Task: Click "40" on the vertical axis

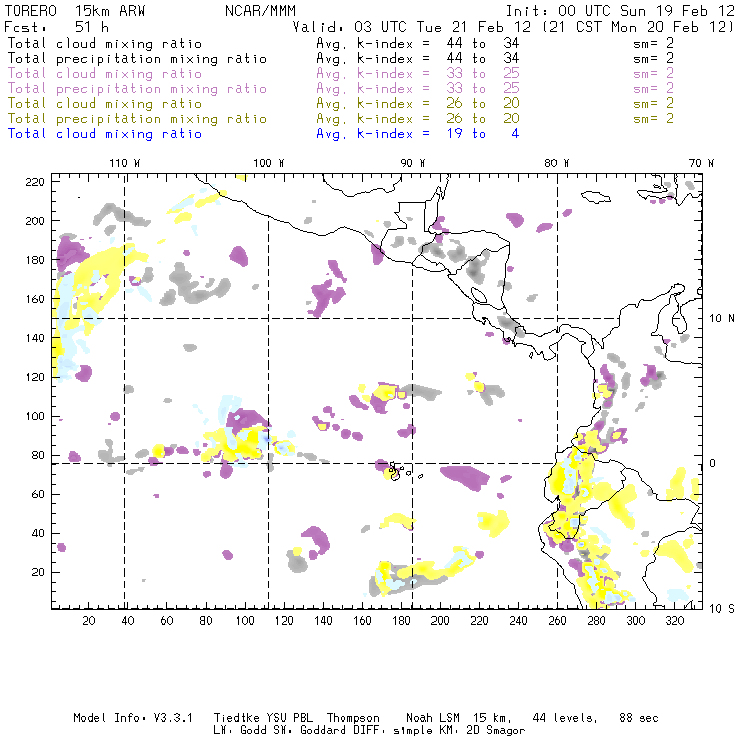Action: [39, 534]
